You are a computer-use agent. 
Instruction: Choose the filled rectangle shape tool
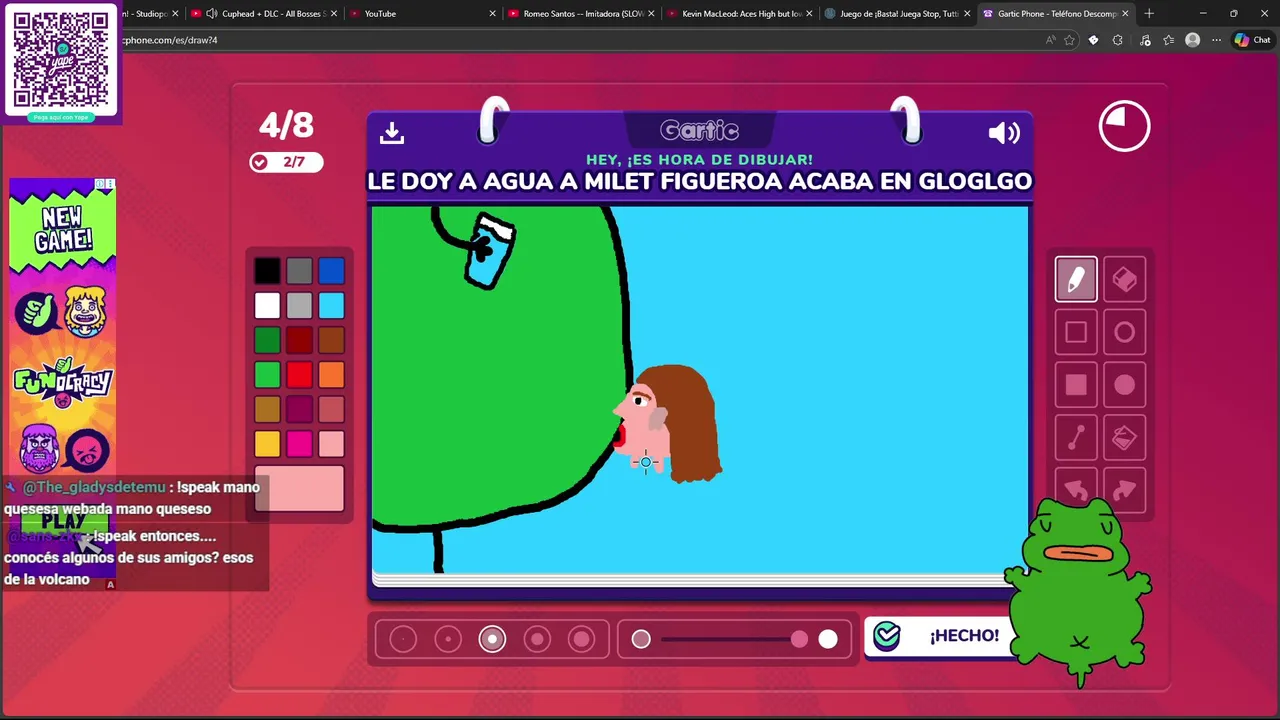(x=1076, y=385)
